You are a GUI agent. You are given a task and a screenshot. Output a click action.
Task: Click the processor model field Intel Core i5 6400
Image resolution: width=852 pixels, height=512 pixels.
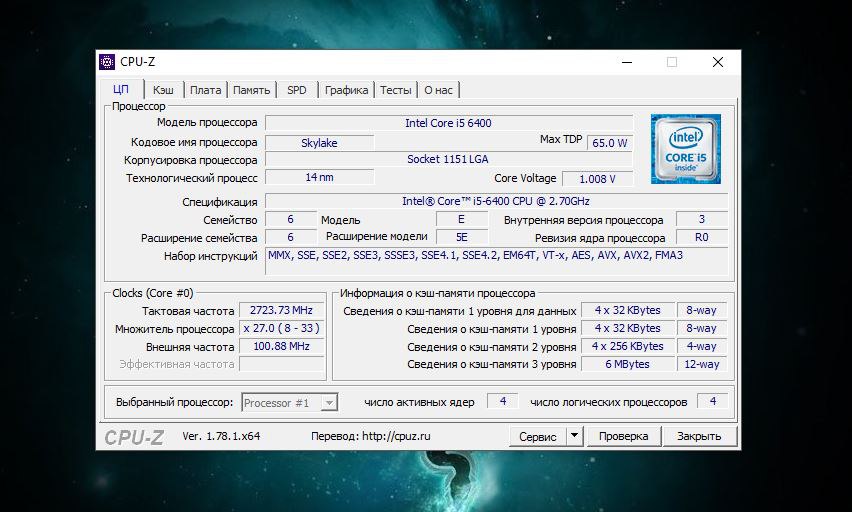449,123
